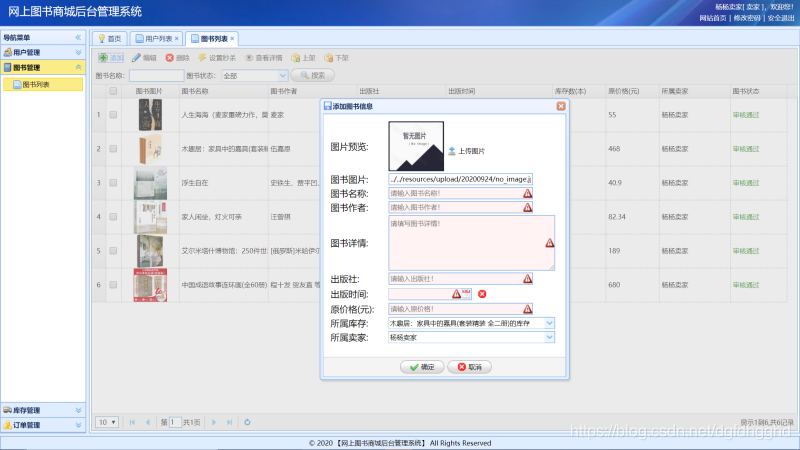The height and width of the screenshot is (450, 800).
Task: Click the 原价格(元) input field
Action: pyautogui.click(x=460, y=309)
